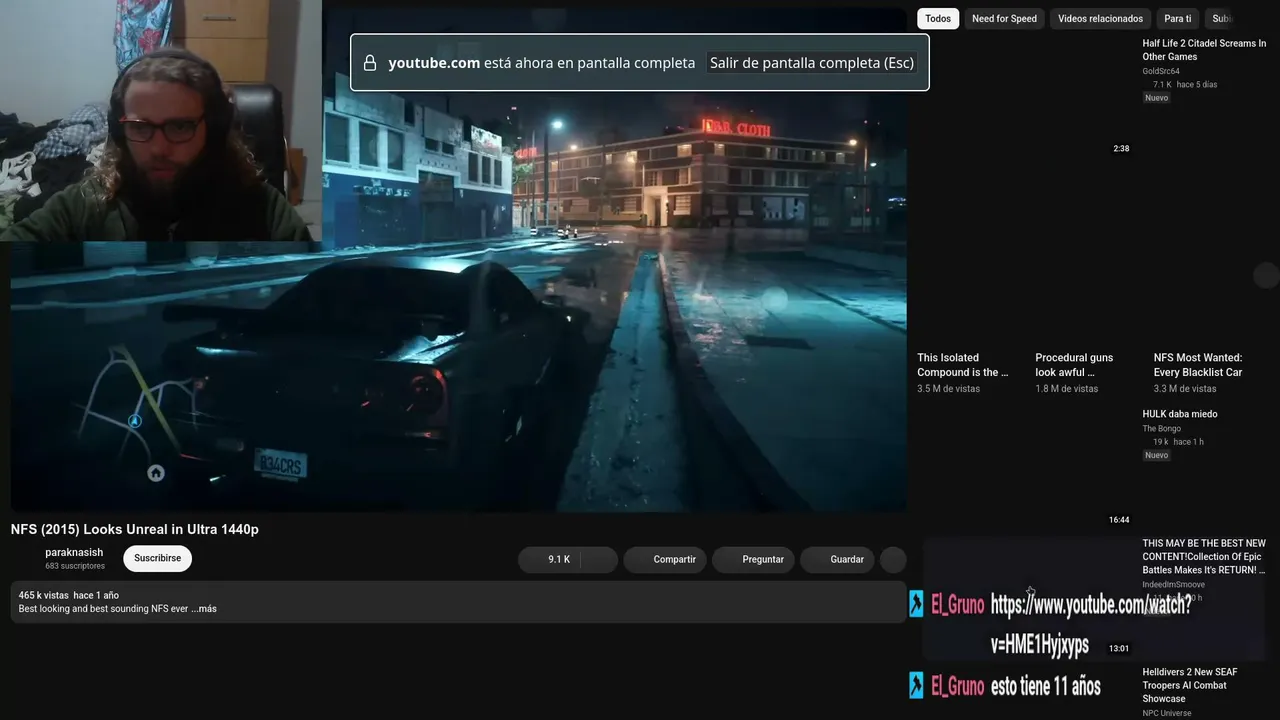Click the chat badge beside 'esto tiene 11 años'
The image size is (1280, 720).
pos(916,685)
